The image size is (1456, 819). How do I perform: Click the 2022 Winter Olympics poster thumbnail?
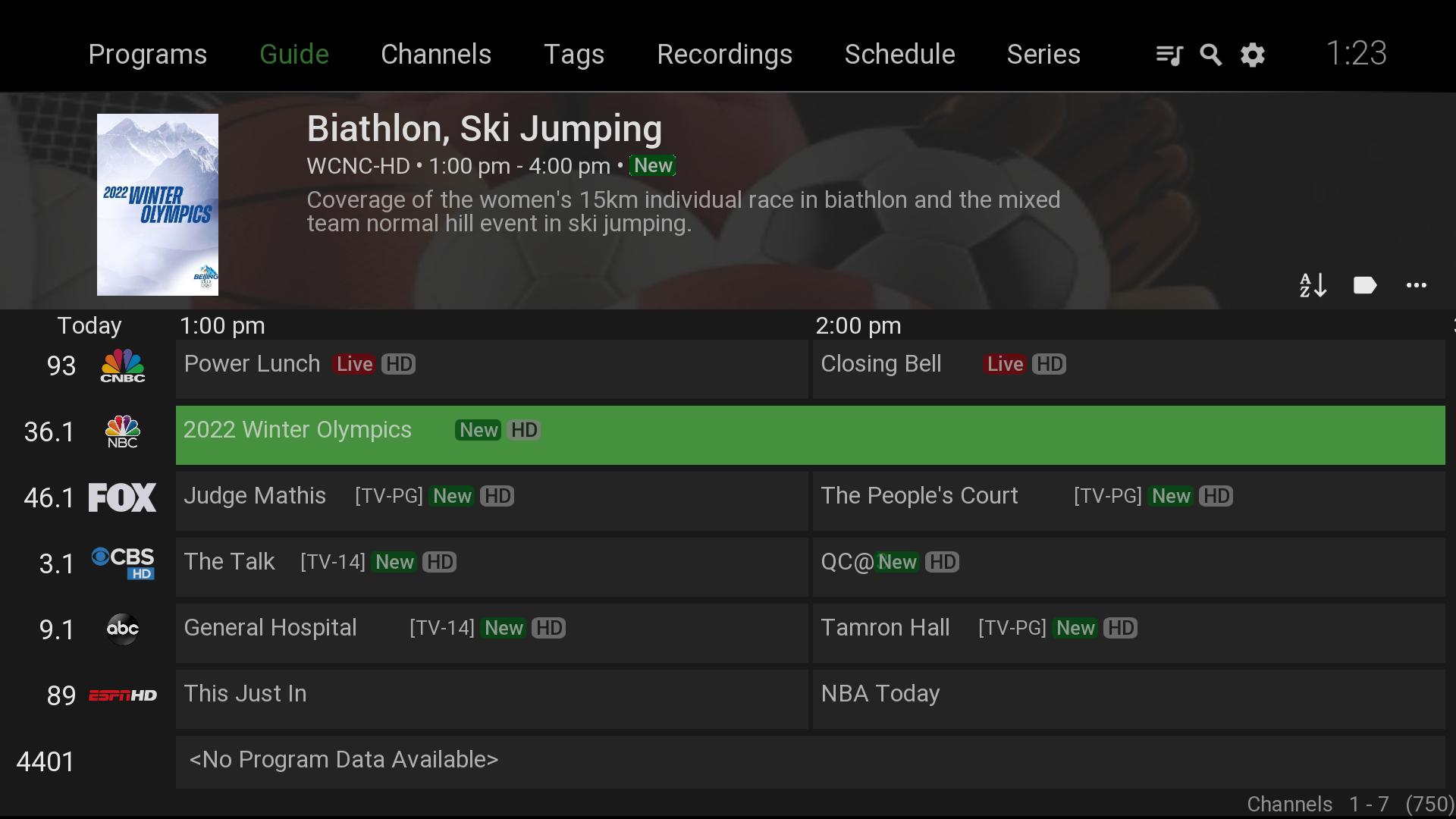(x=158, y=205)
